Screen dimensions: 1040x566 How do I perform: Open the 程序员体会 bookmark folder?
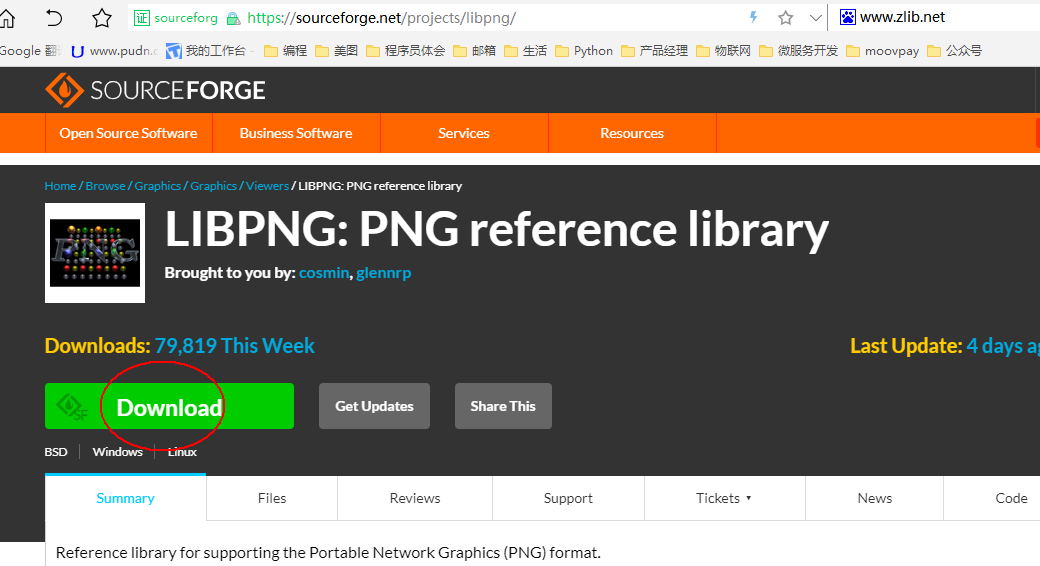[x=405, y=51]
